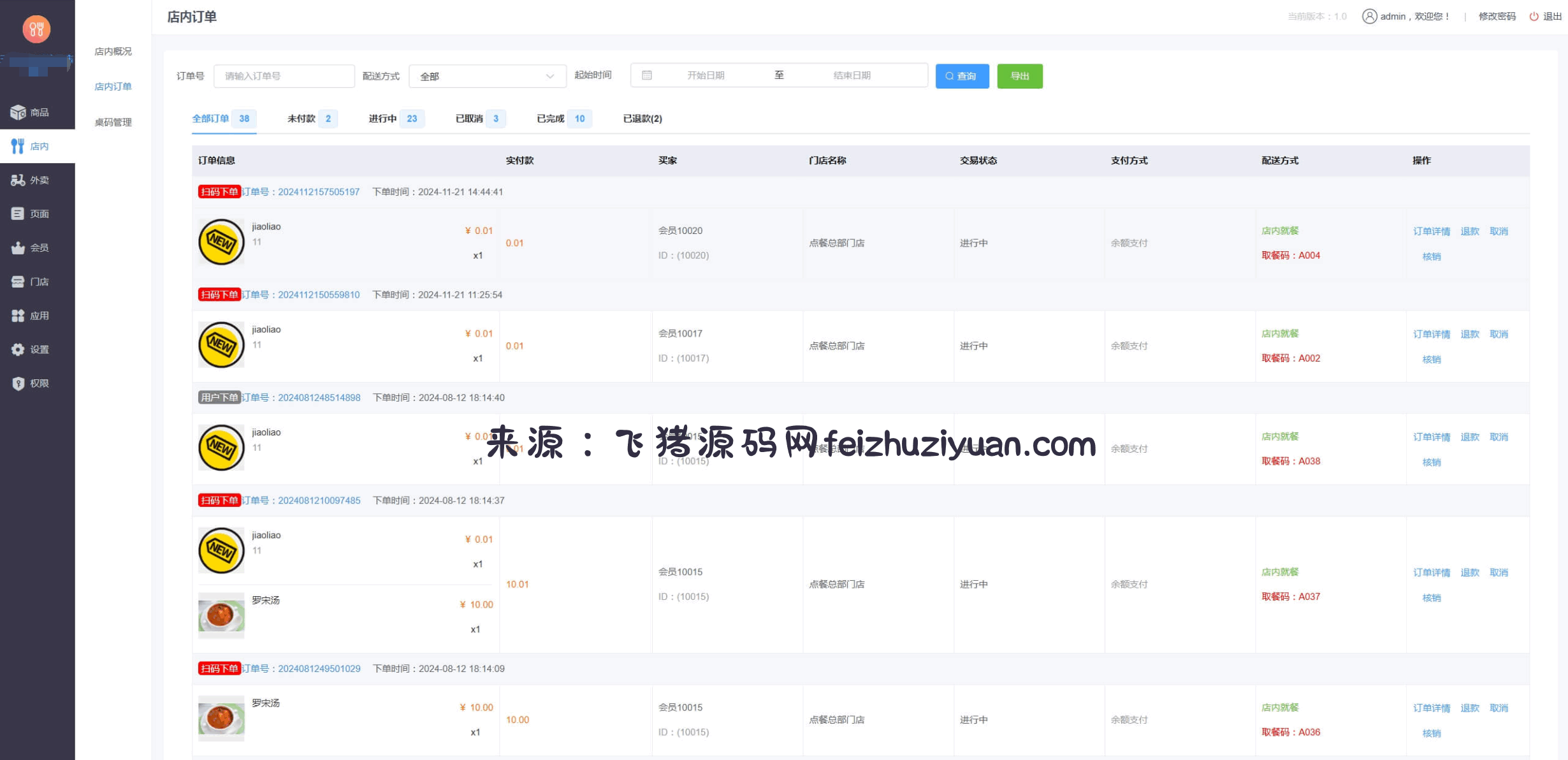
Task: Click the blue 查询 search button
Action: [x=961, y=77]
